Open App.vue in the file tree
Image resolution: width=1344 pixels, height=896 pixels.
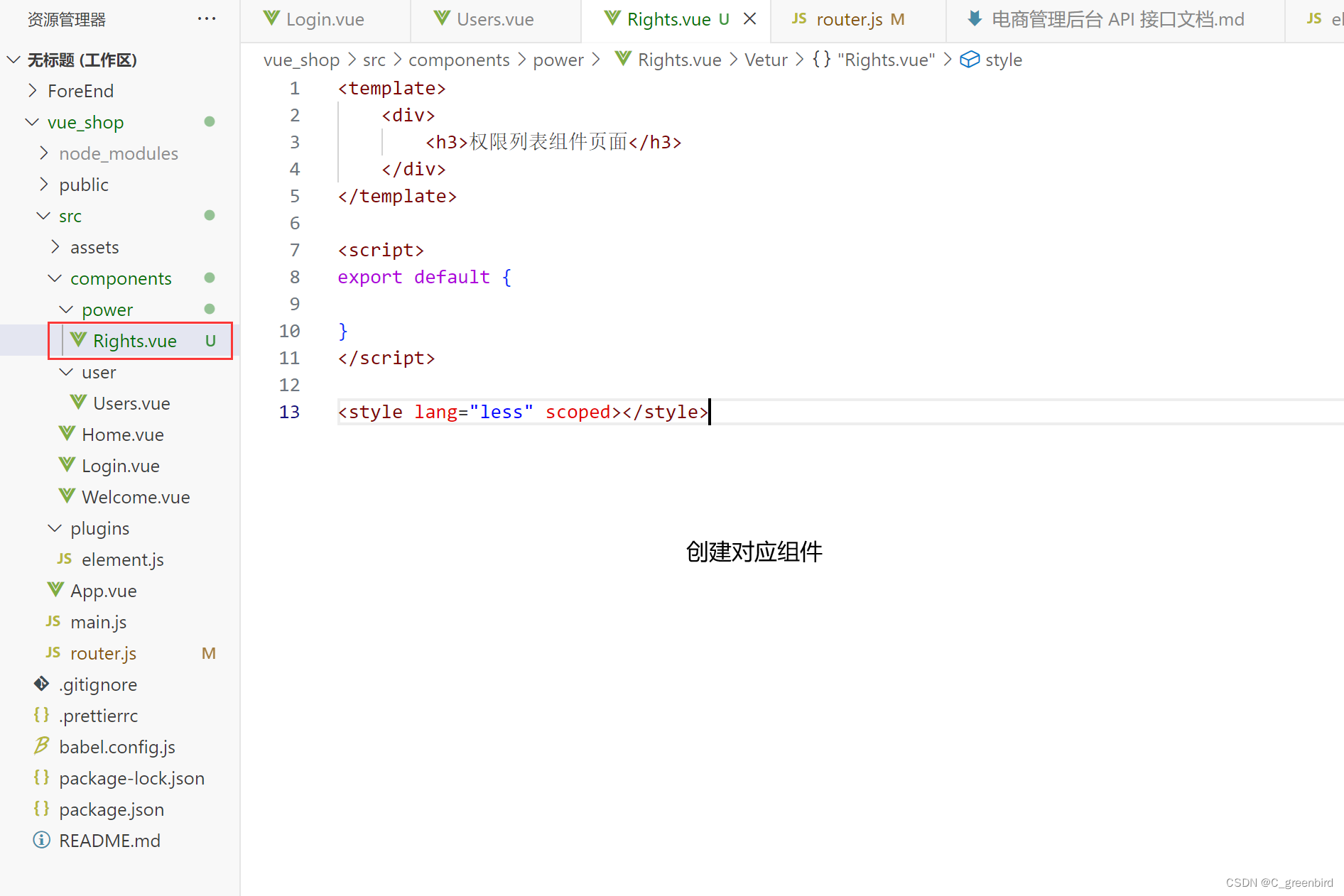click(104, 591)
